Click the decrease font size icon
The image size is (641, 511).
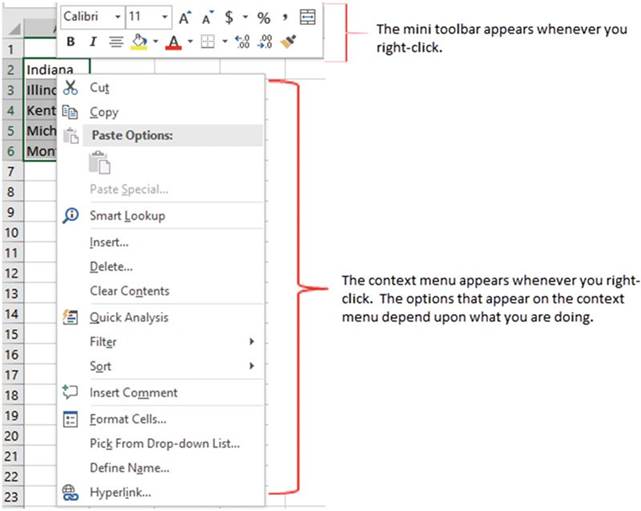coord(208,17)
